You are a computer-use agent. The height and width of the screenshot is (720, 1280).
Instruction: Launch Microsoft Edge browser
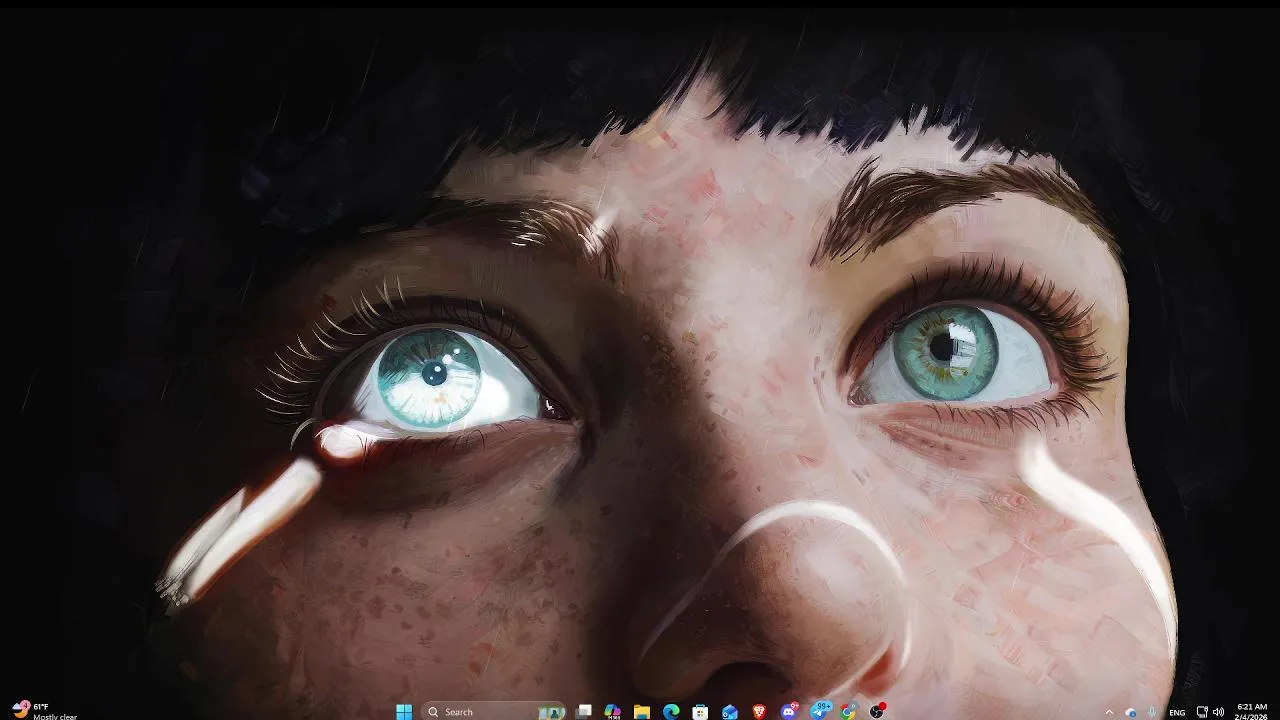coord(671,712)
